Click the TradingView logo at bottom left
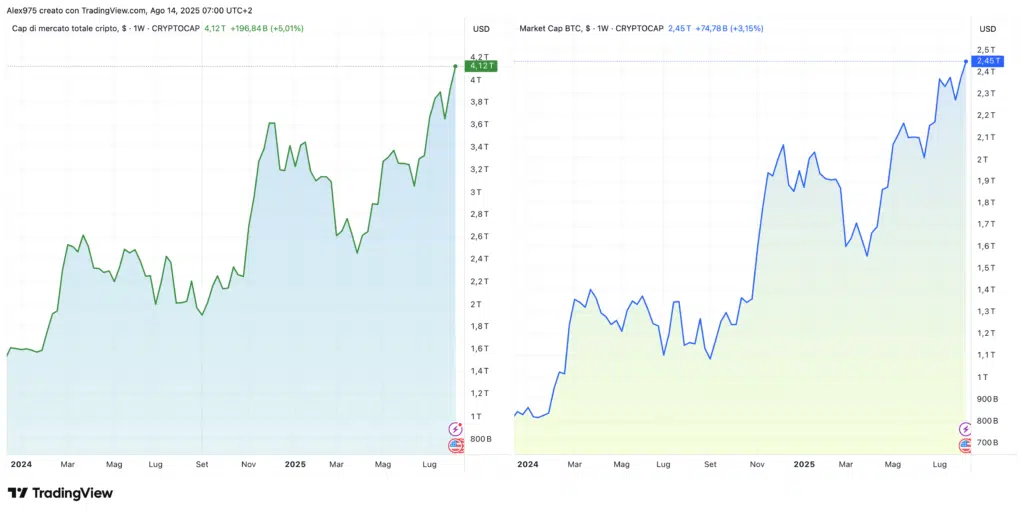This screenshot has width=1024, height=513. pos(60,493)
